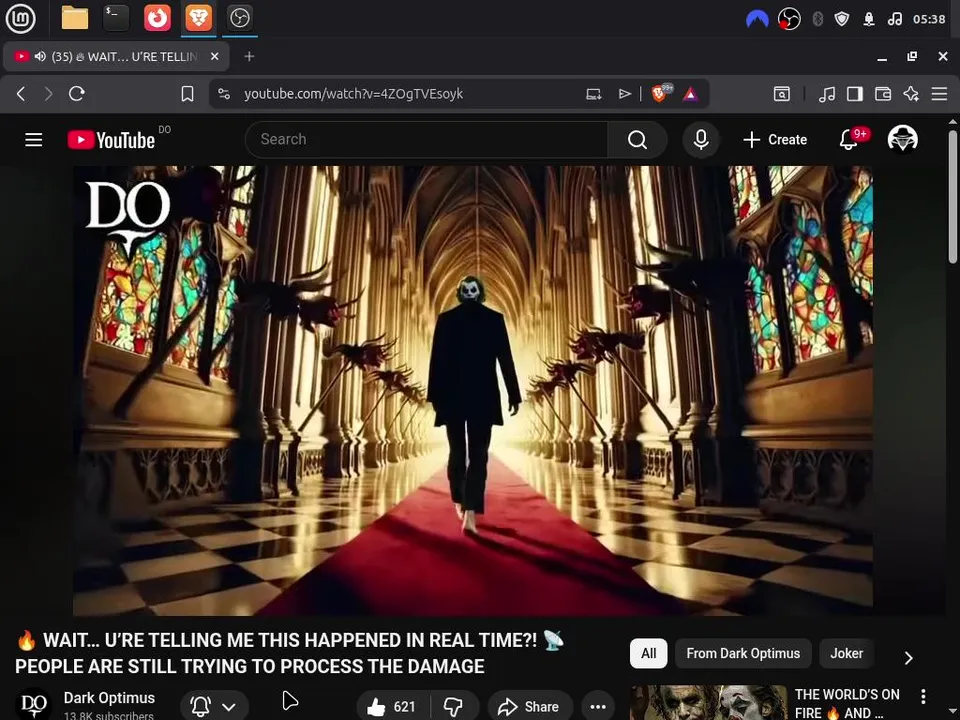Click the page vertical scrollbar
This screenshot has width=960, height=720.
(953, 196)
